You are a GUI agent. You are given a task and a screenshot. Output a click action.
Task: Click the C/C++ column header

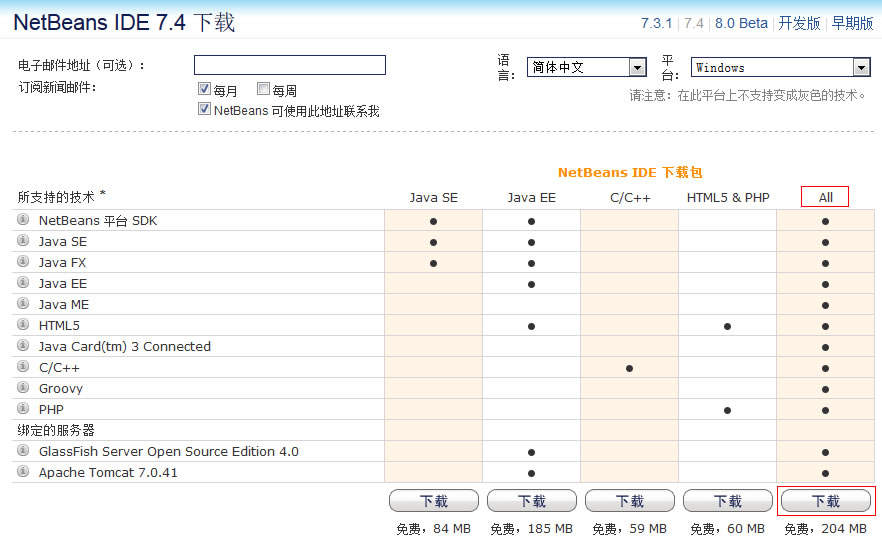tap(630, 198)
